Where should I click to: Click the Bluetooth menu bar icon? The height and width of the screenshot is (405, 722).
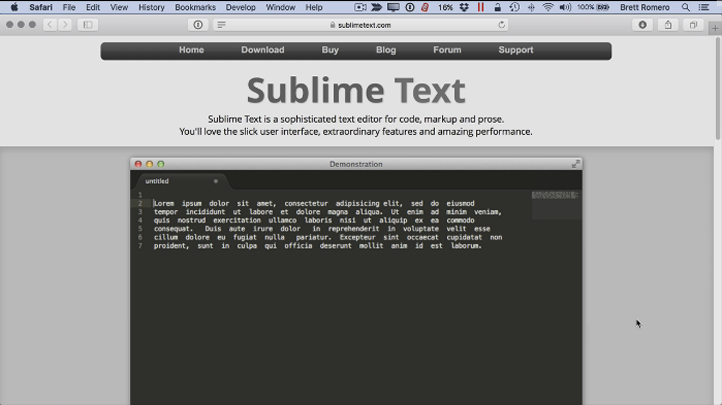[531, 7]
